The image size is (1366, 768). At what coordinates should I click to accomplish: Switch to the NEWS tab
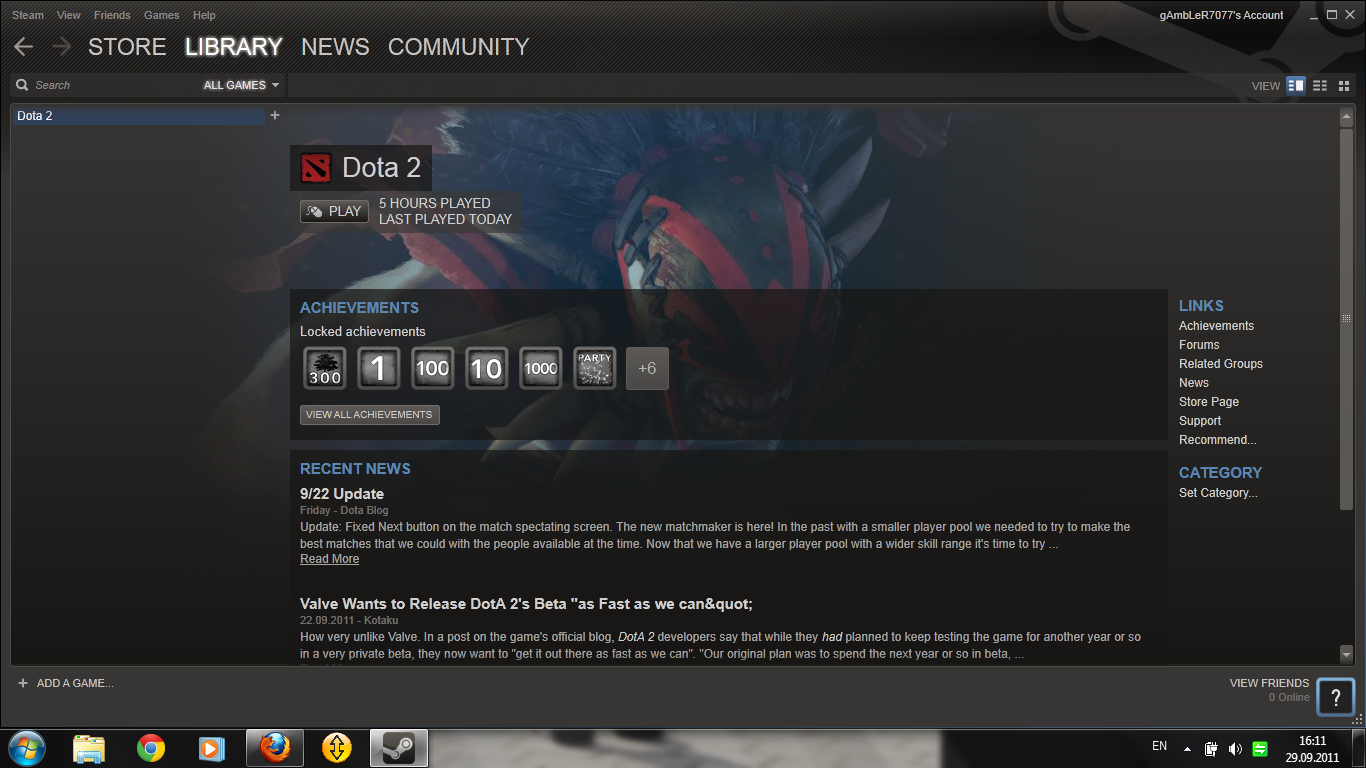pyautogui.click(x=335, y=47)
